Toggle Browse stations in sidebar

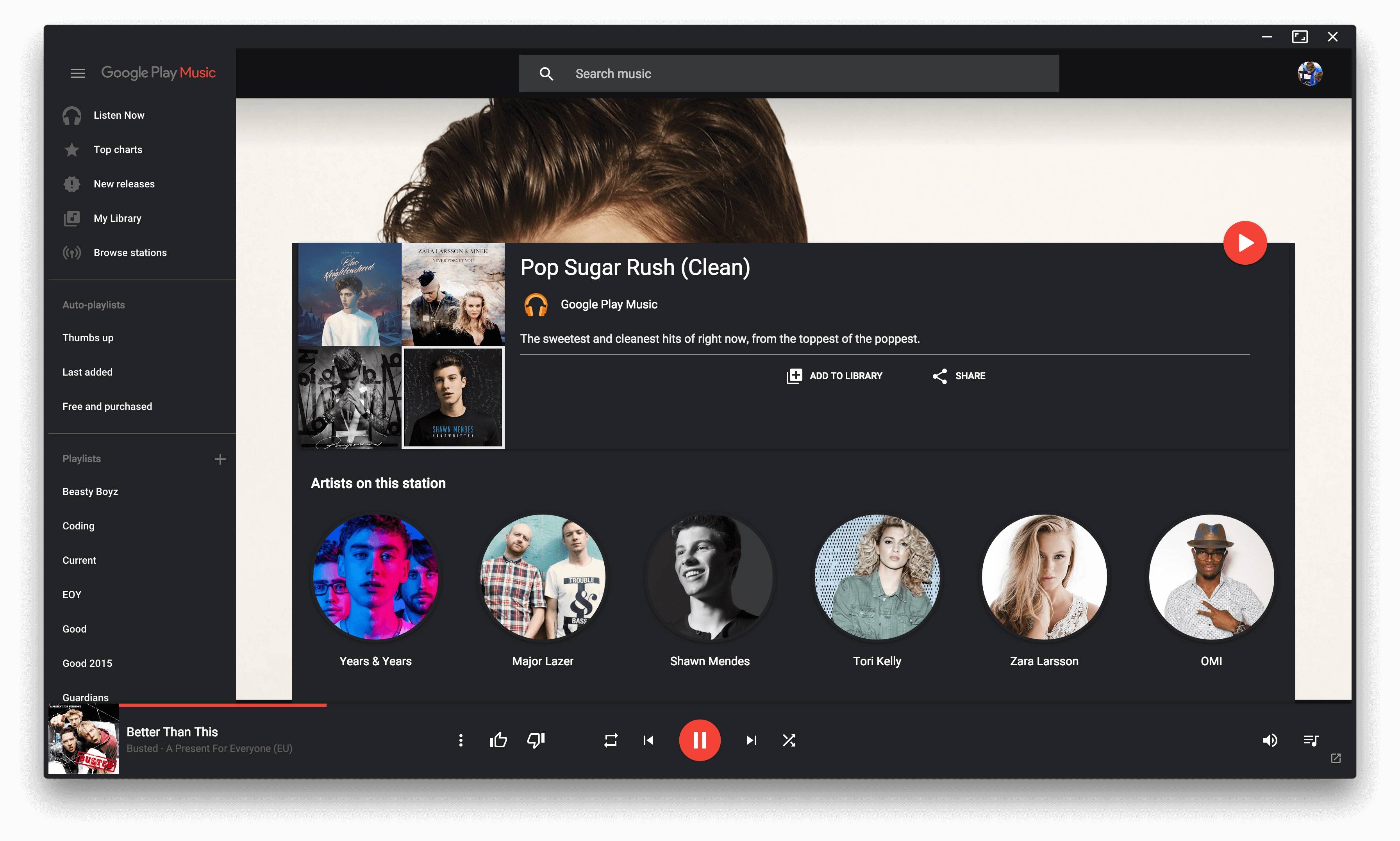click(130, 252)
